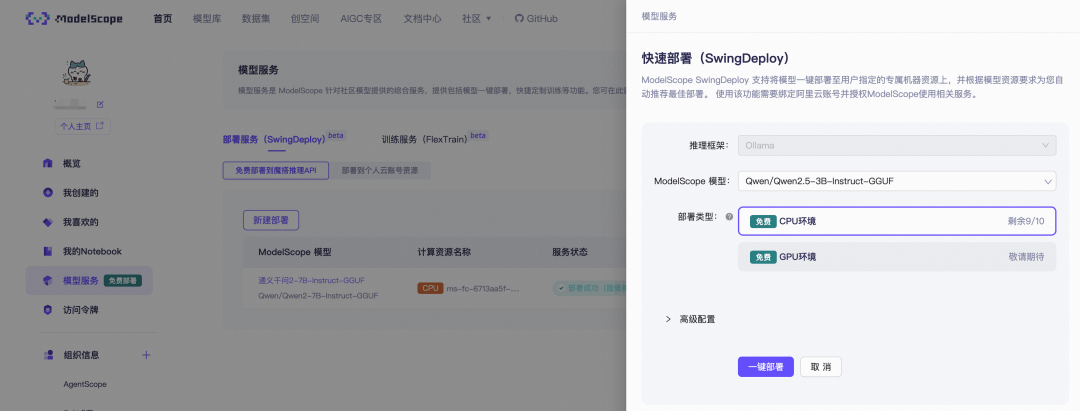Image resolution: width=1080 pixels, height=411 pixels.
Task: Click the user avatar picture
Action: click(78, 73)
